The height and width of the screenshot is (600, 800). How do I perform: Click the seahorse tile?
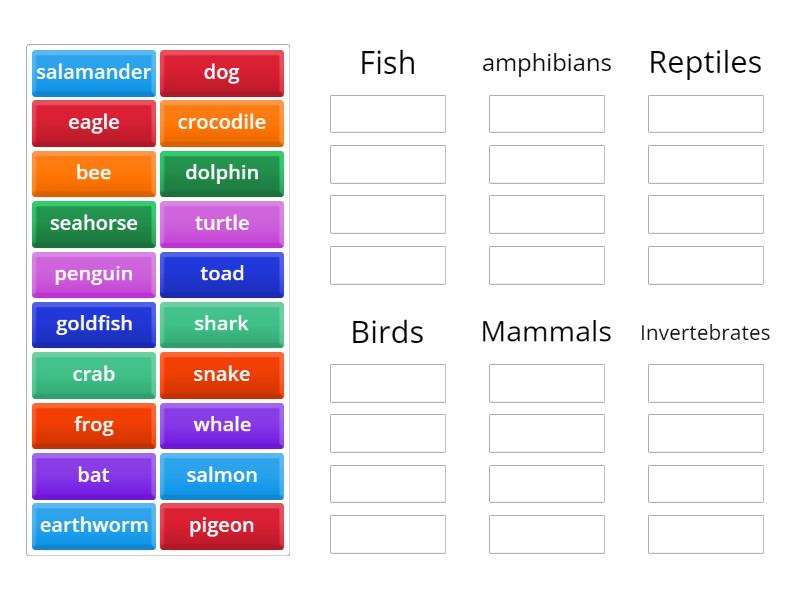coord(93,224)
